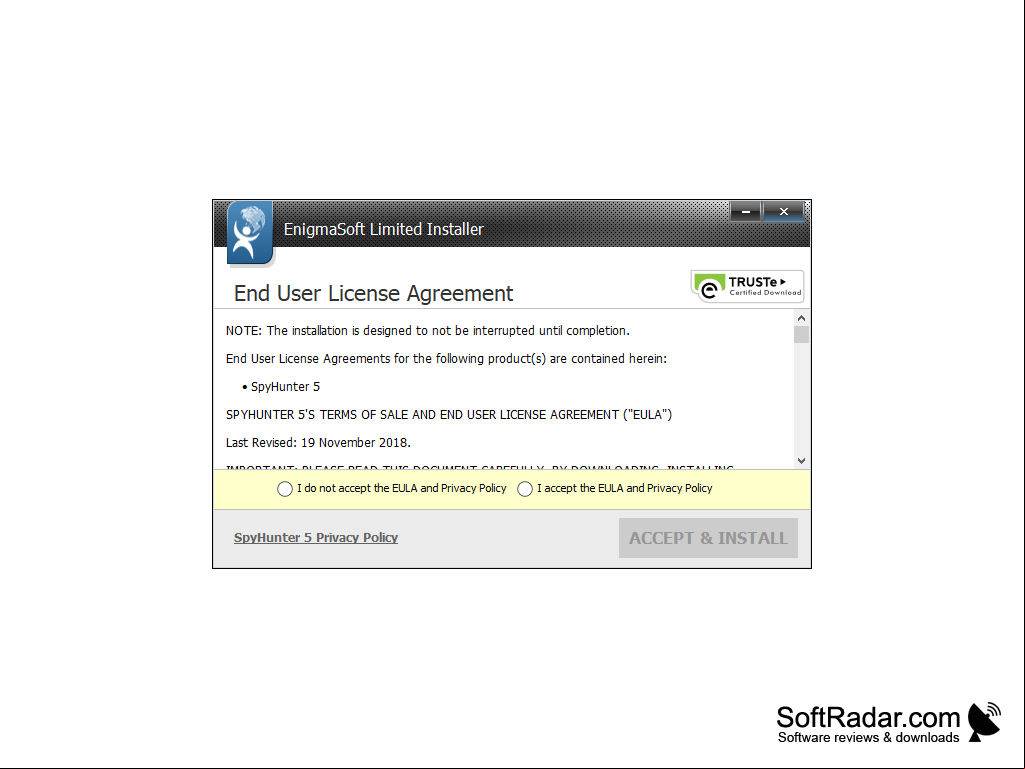This screenshot has width=1025, height=769.
Task: Open the TRUSTe Certified Download badge
Action: (747, 286)
